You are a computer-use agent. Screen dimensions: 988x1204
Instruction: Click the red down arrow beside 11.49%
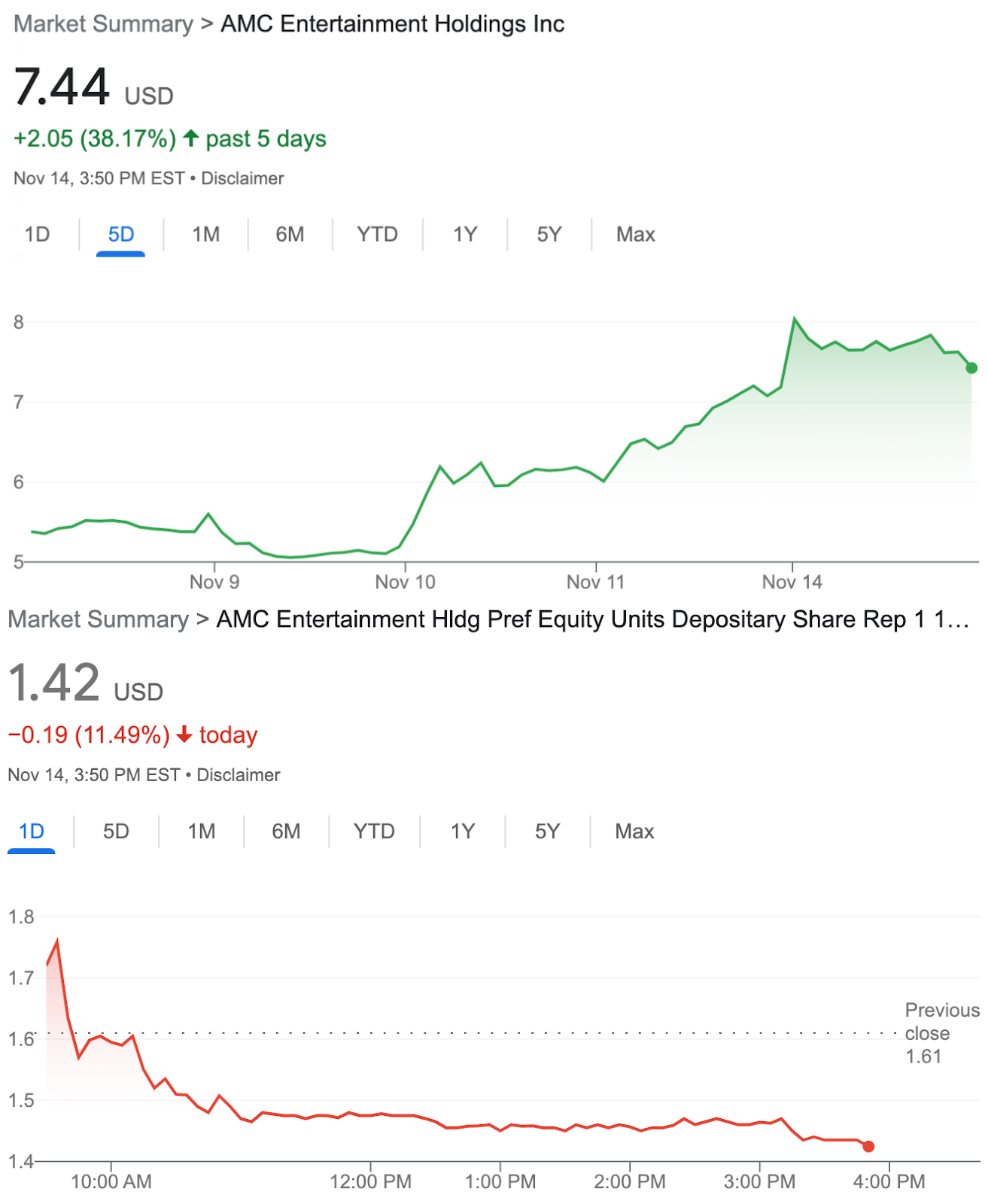click(x=184, y=734)
